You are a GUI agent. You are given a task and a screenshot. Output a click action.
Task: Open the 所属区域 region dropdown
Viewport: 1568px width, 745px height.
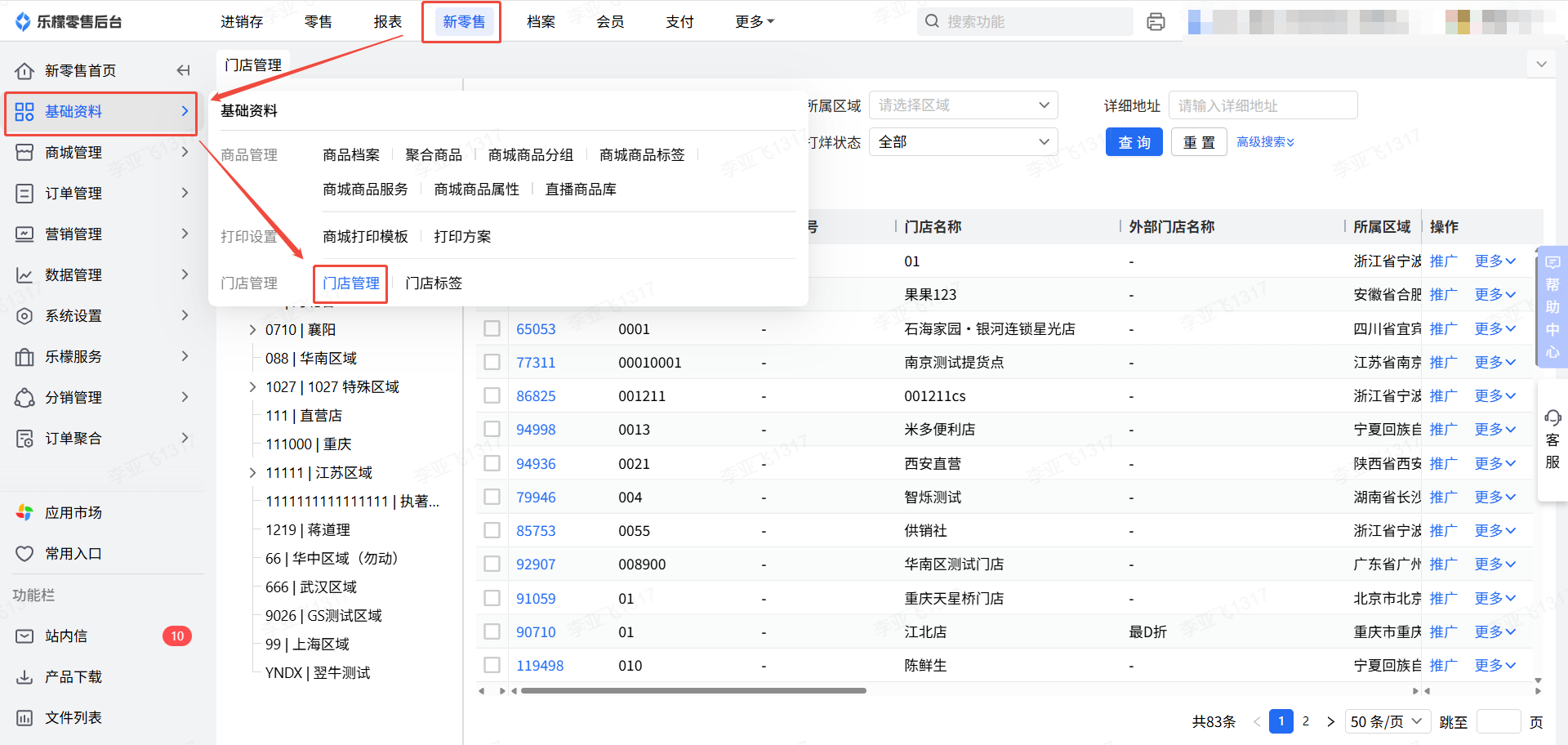963,105
